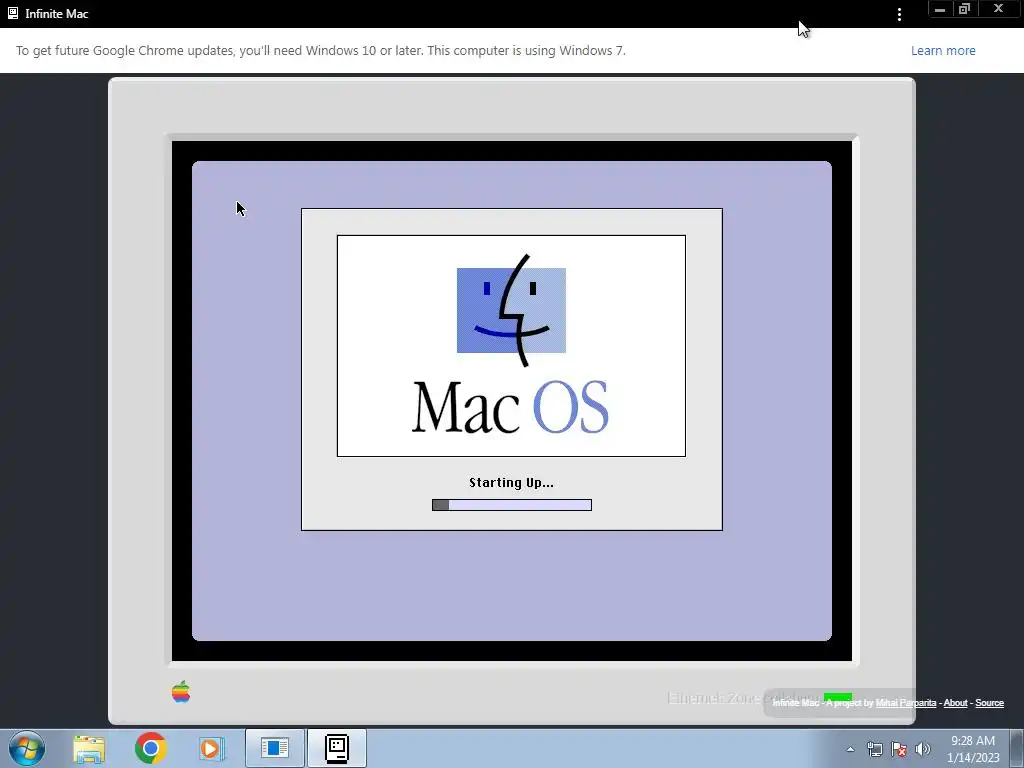
Task: Open the Mihai Parparita link
Action: tap(905, 703)
